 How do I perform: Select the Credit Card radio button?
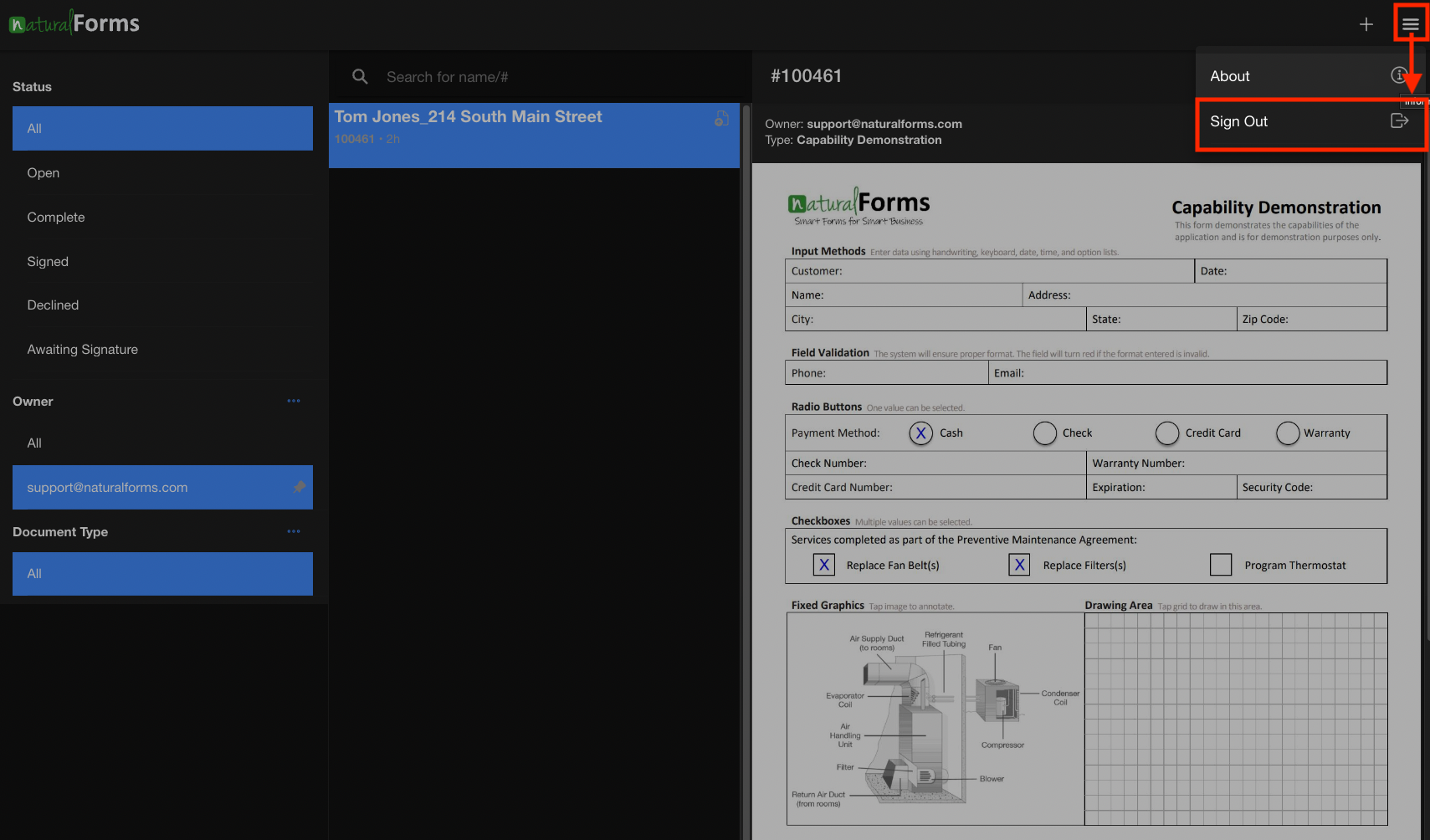click(1167, 433)
